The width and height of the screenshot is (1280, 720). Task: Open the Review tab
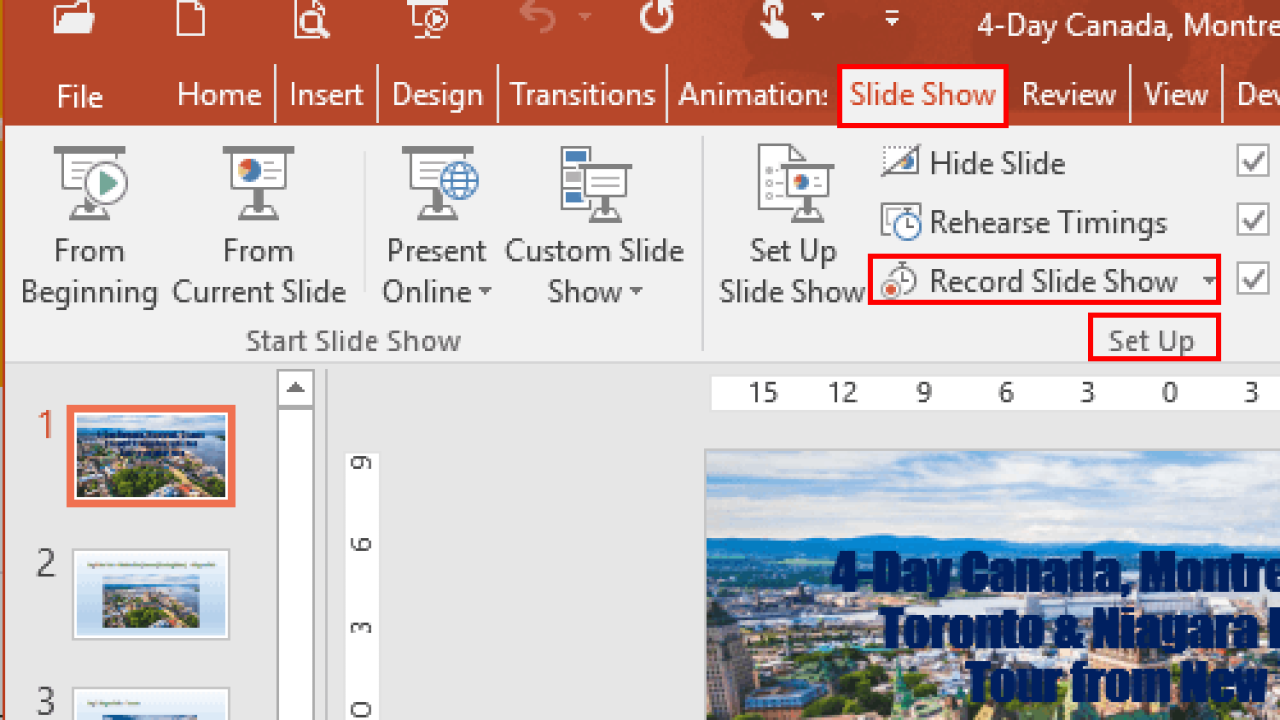coord(1068,94)
